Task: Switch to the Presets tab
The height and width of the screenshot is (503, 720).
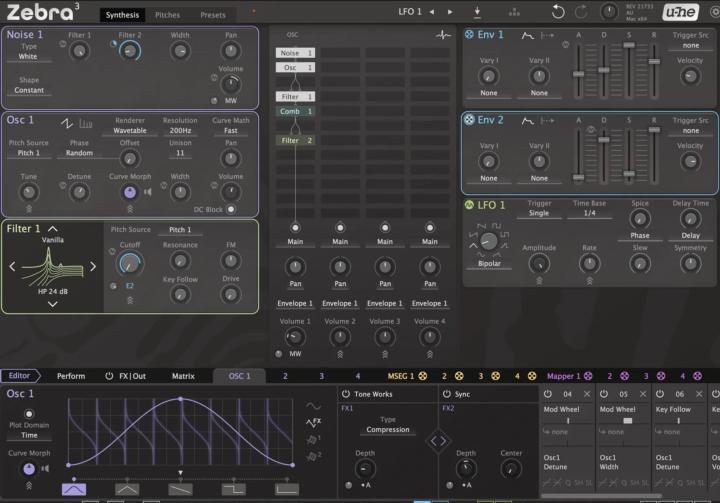Action: pyautogui.click(x=213, y=15)
